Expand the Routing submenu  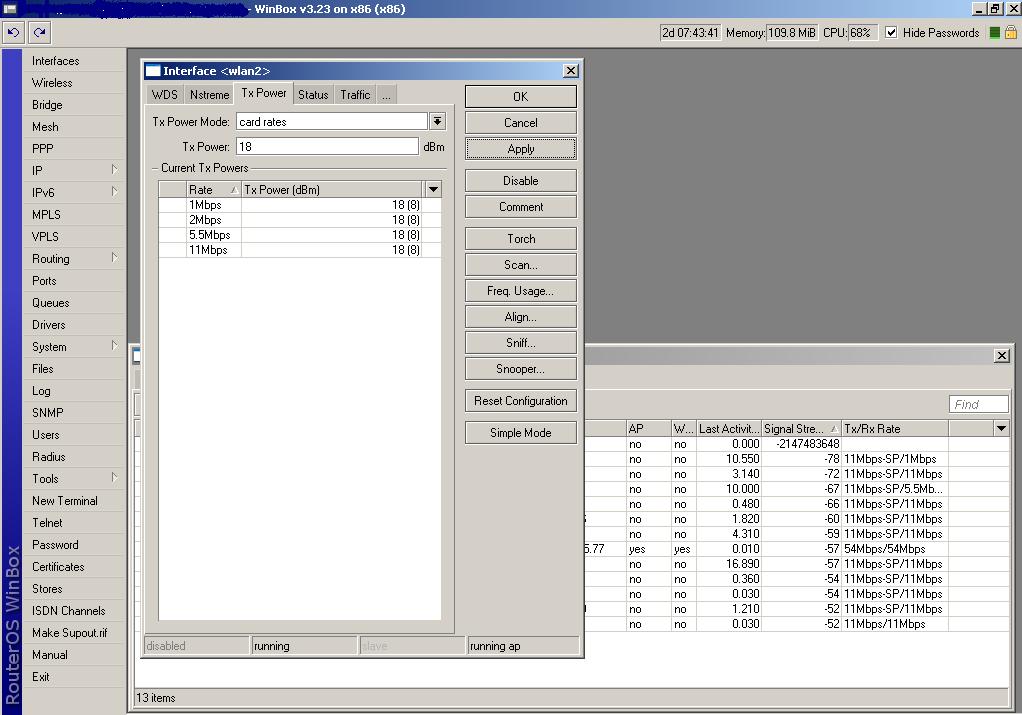73,259
